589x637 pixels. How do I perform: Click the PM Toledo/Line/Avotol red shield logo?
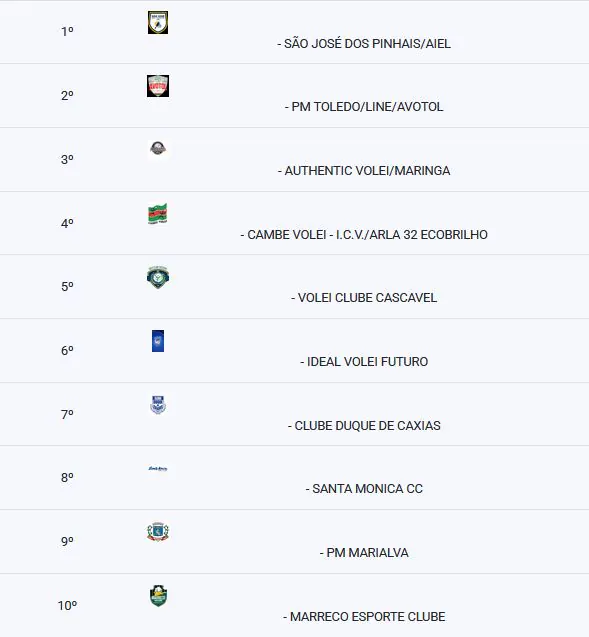(158, 86)
